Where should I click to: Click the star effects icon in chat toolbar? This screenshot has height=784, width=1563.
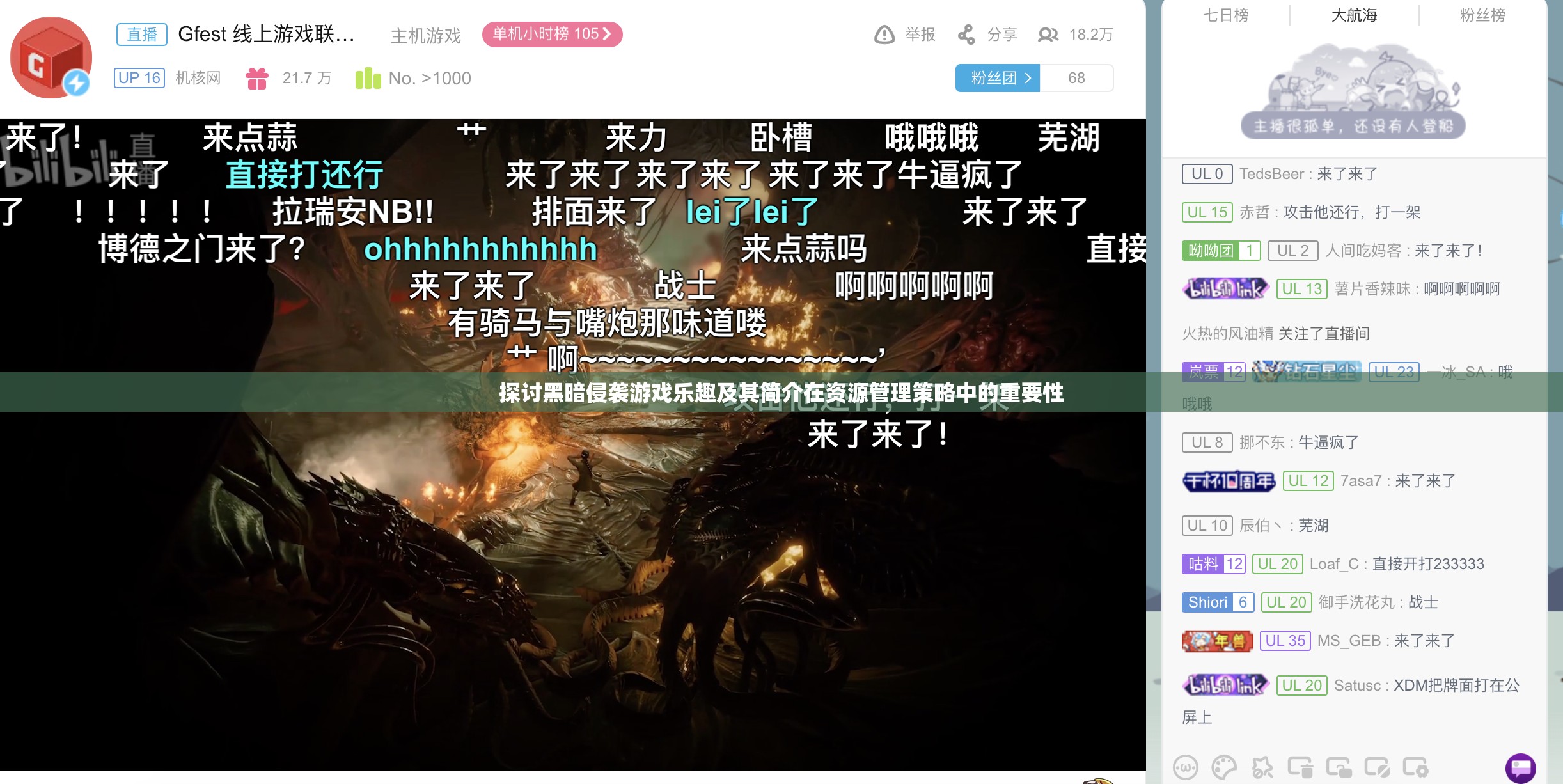click(x=1263, y=768)
